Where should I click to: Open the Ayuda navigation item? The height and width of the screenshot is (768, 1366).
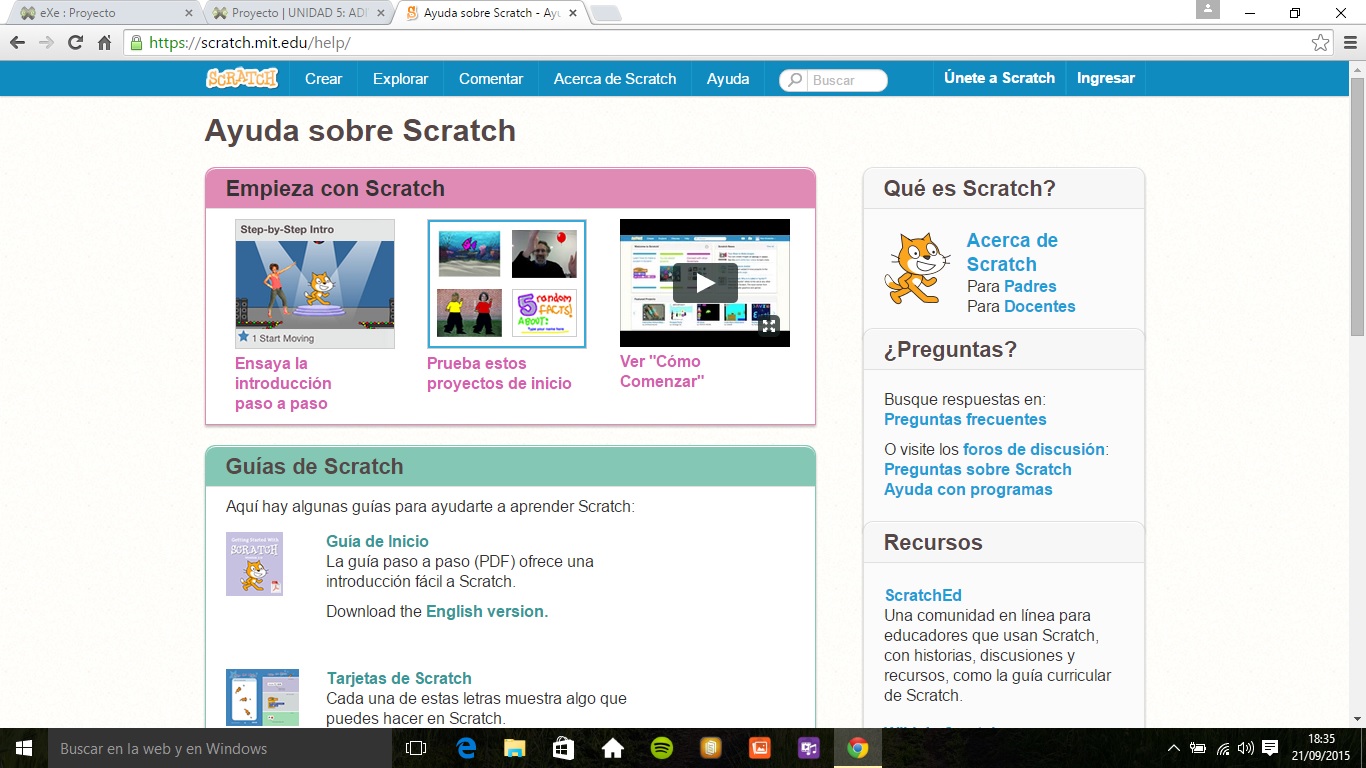[728, 79]
